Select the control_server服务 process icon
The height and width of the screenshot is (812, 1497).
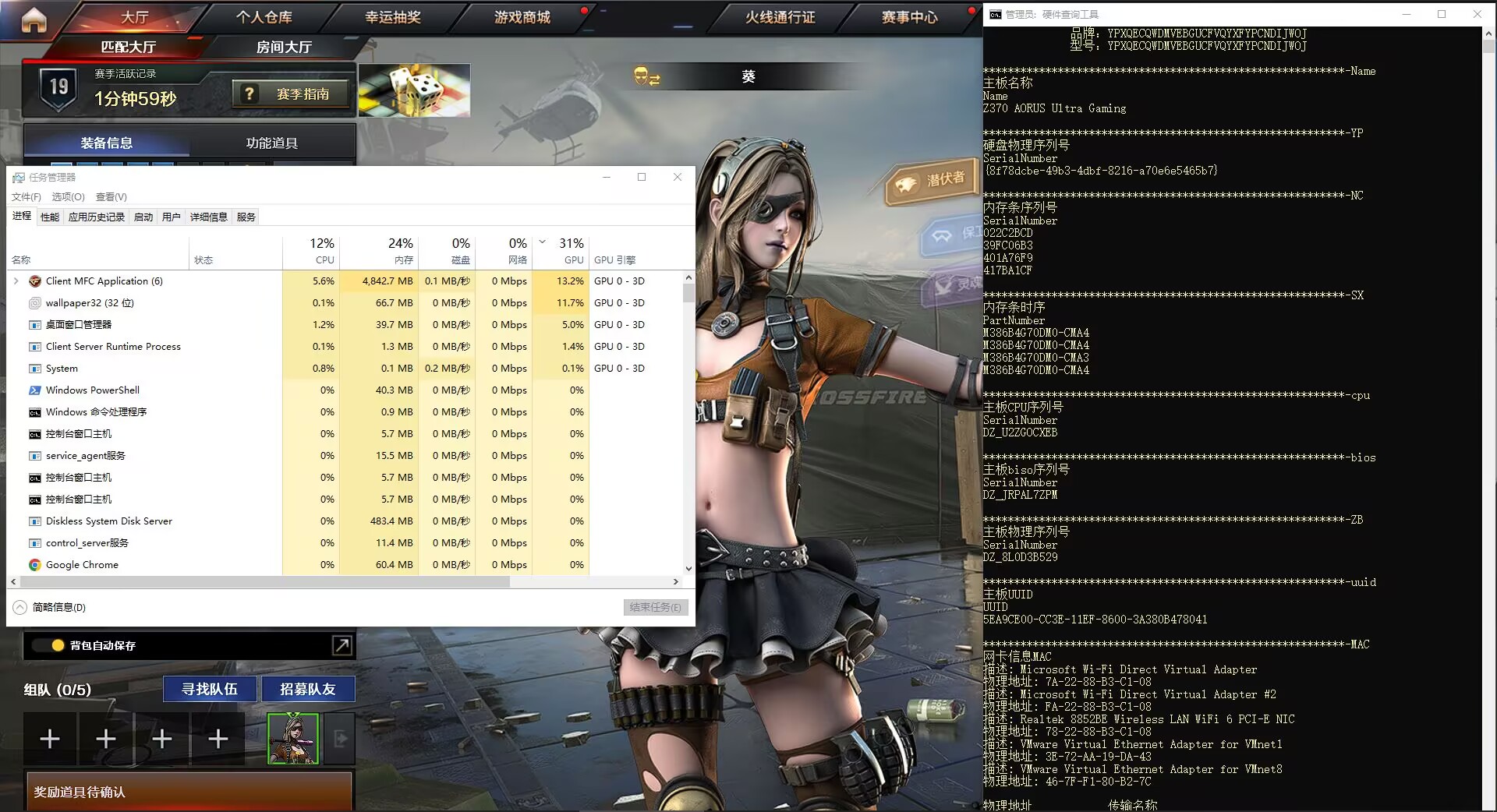click(35, 543)
